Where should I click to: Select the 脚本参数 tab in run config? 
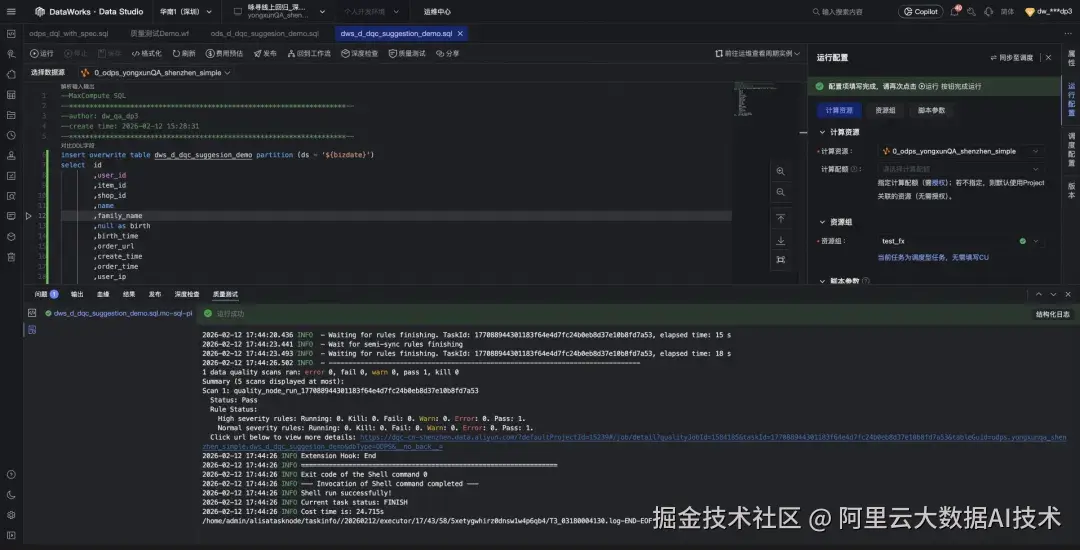click(x=931, y=110)
